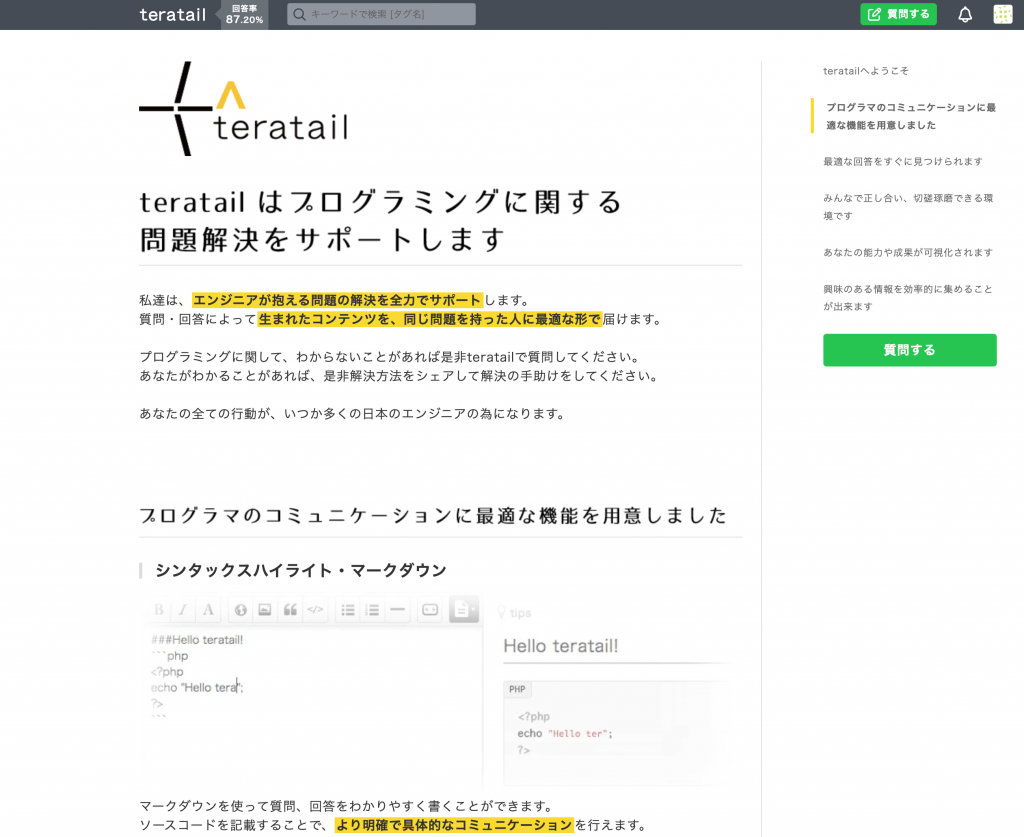Screen dimensions: 1024x837
Task: Jump to 最適な回答をすぐに見つけられます section
Action: pyautogui.click(x=902, y=161)
